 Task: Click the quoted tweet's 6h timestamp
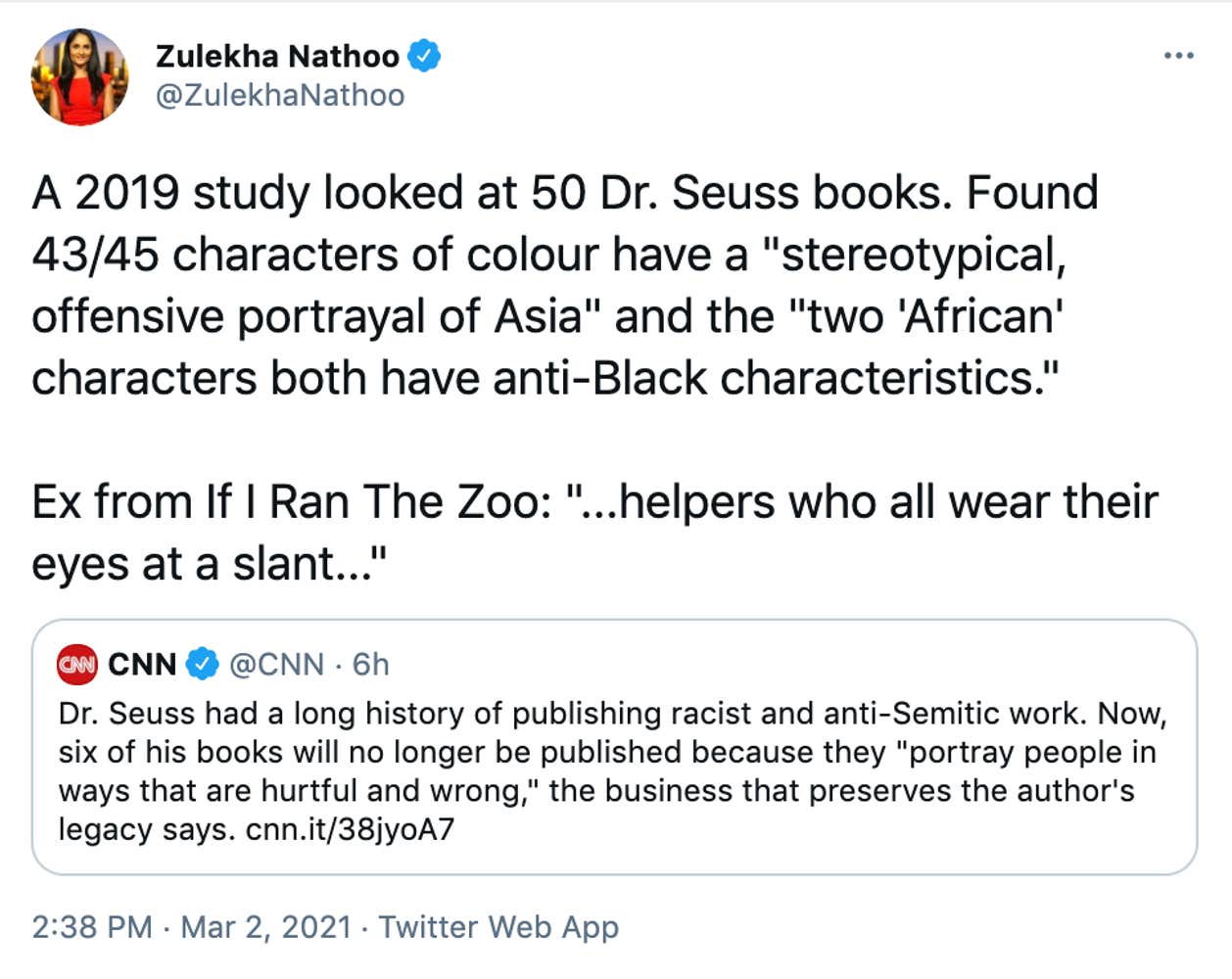coord(371,665)
